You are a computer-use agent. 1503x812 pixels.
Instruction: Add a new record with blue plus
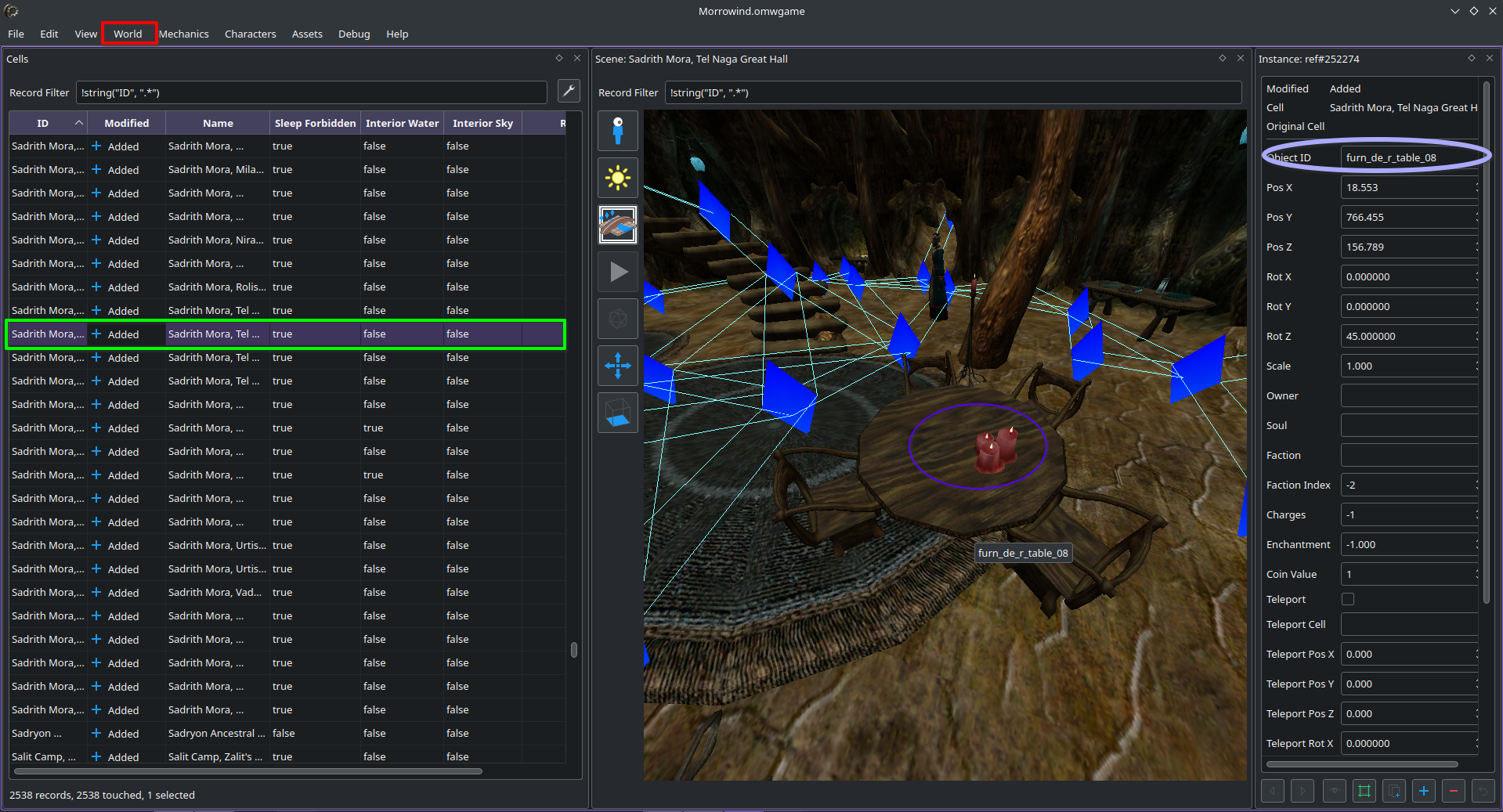(1424, 791)
